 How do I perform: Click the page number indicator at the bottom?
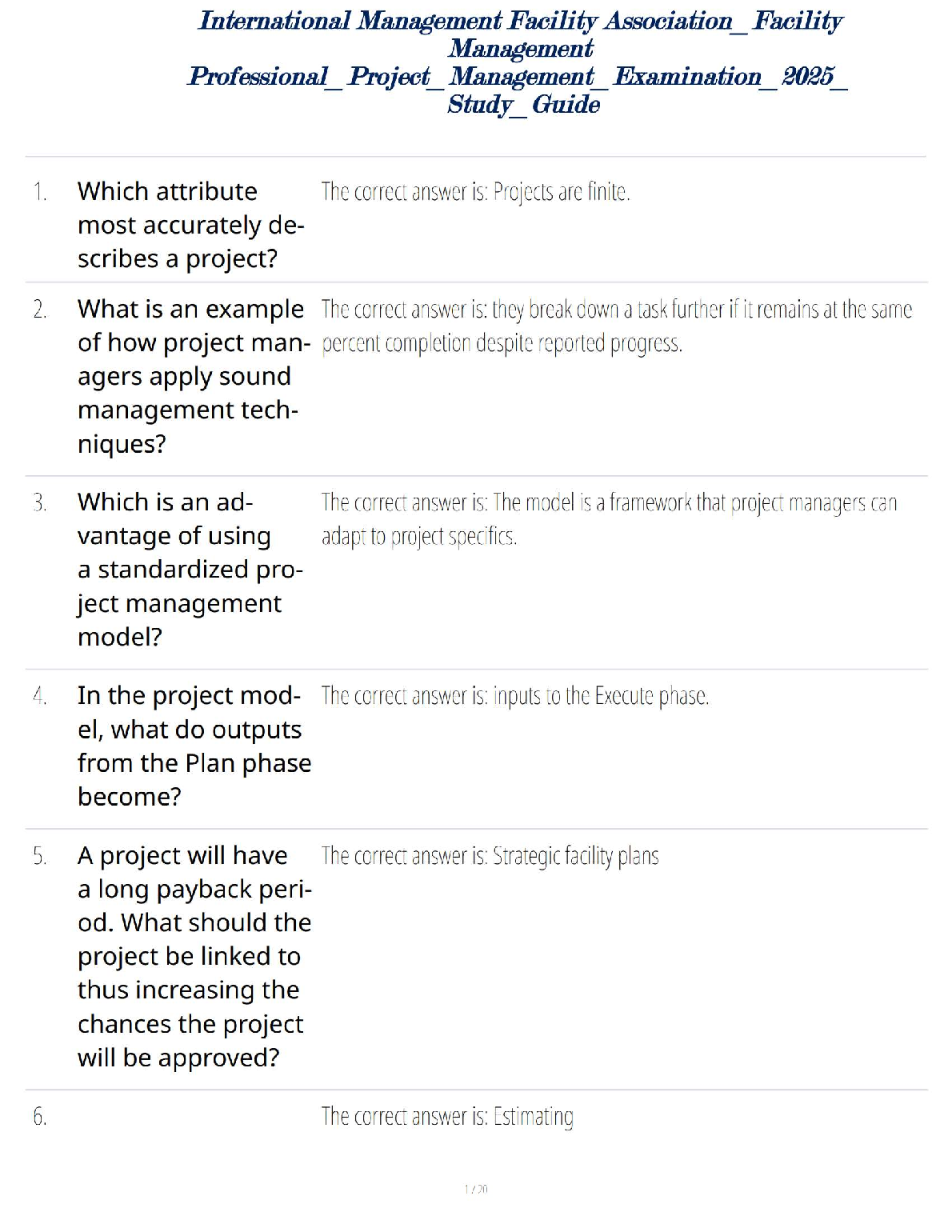[476, 1190]
